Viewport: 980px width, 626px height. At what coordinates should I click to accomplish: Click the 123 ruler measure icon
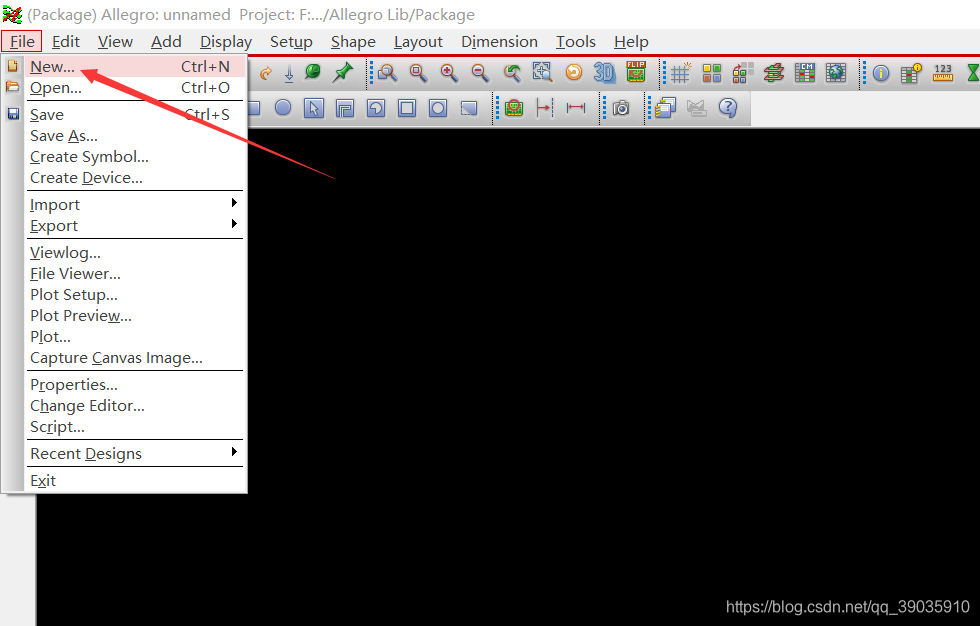[942, 73]
